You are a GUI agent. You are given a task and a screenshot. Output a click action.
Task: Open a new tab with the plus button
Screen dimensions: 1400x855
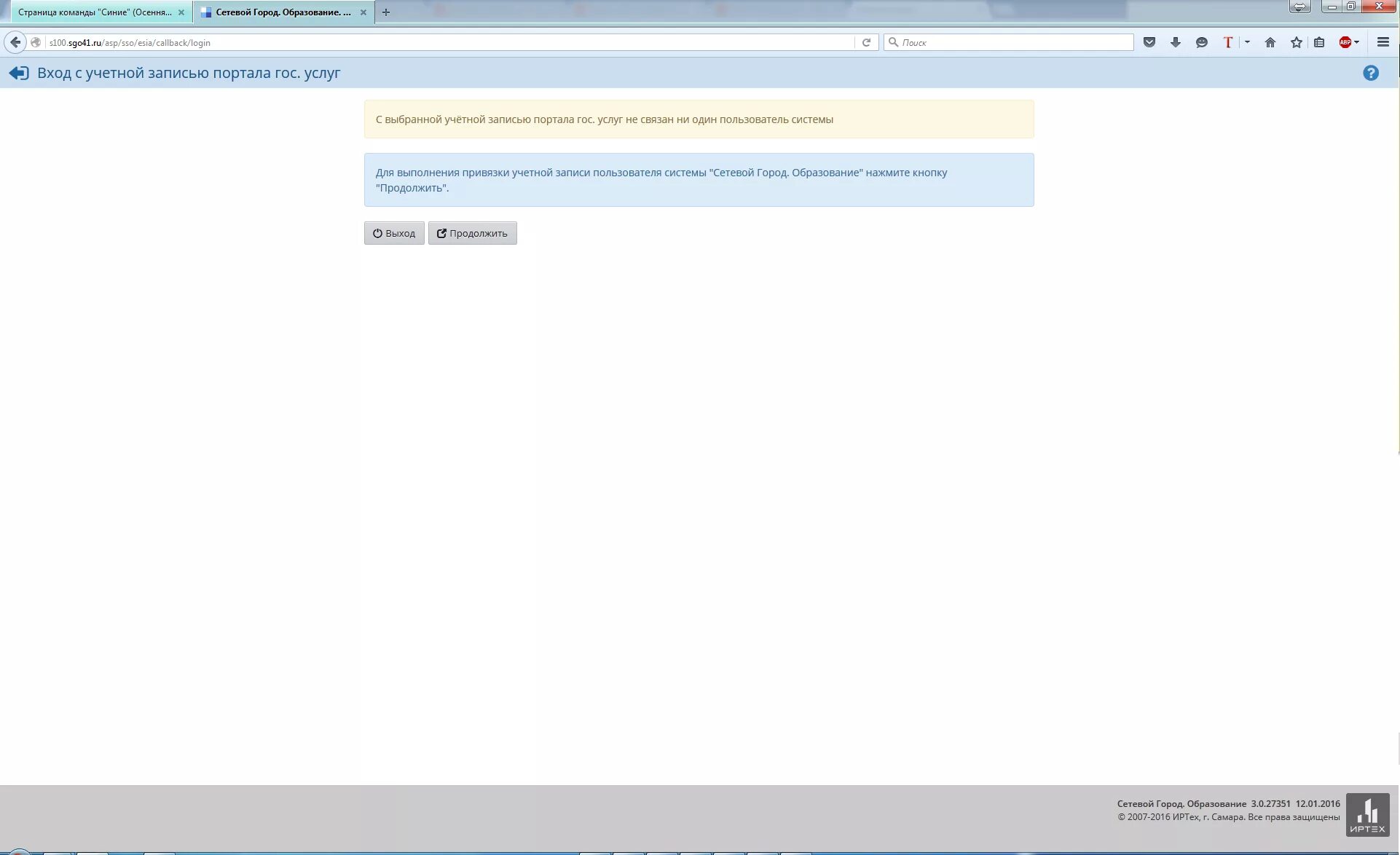point(386,12)
